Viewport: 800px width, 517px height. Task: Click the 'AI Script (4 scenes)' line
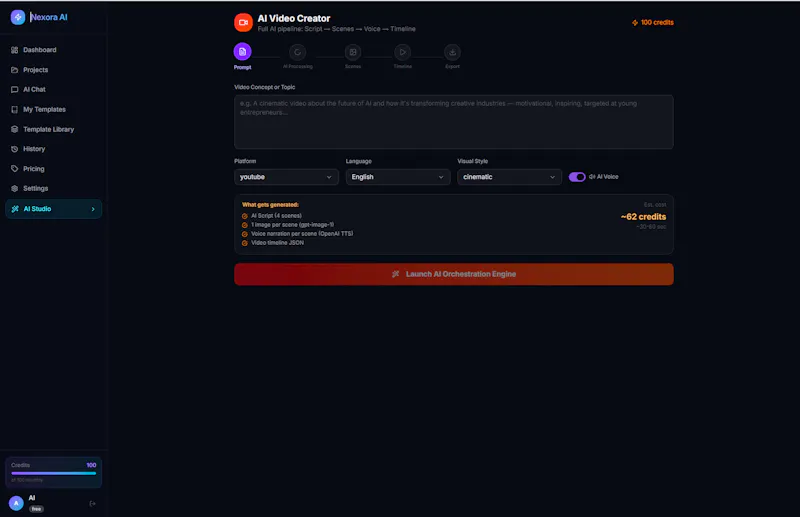pyautogui.click(x=276, y=216)
